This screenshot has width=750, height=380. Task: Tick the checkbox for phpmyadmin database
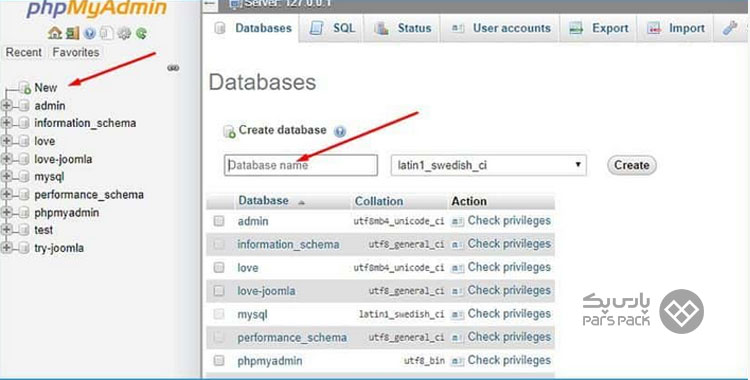(x=219, y=360)
